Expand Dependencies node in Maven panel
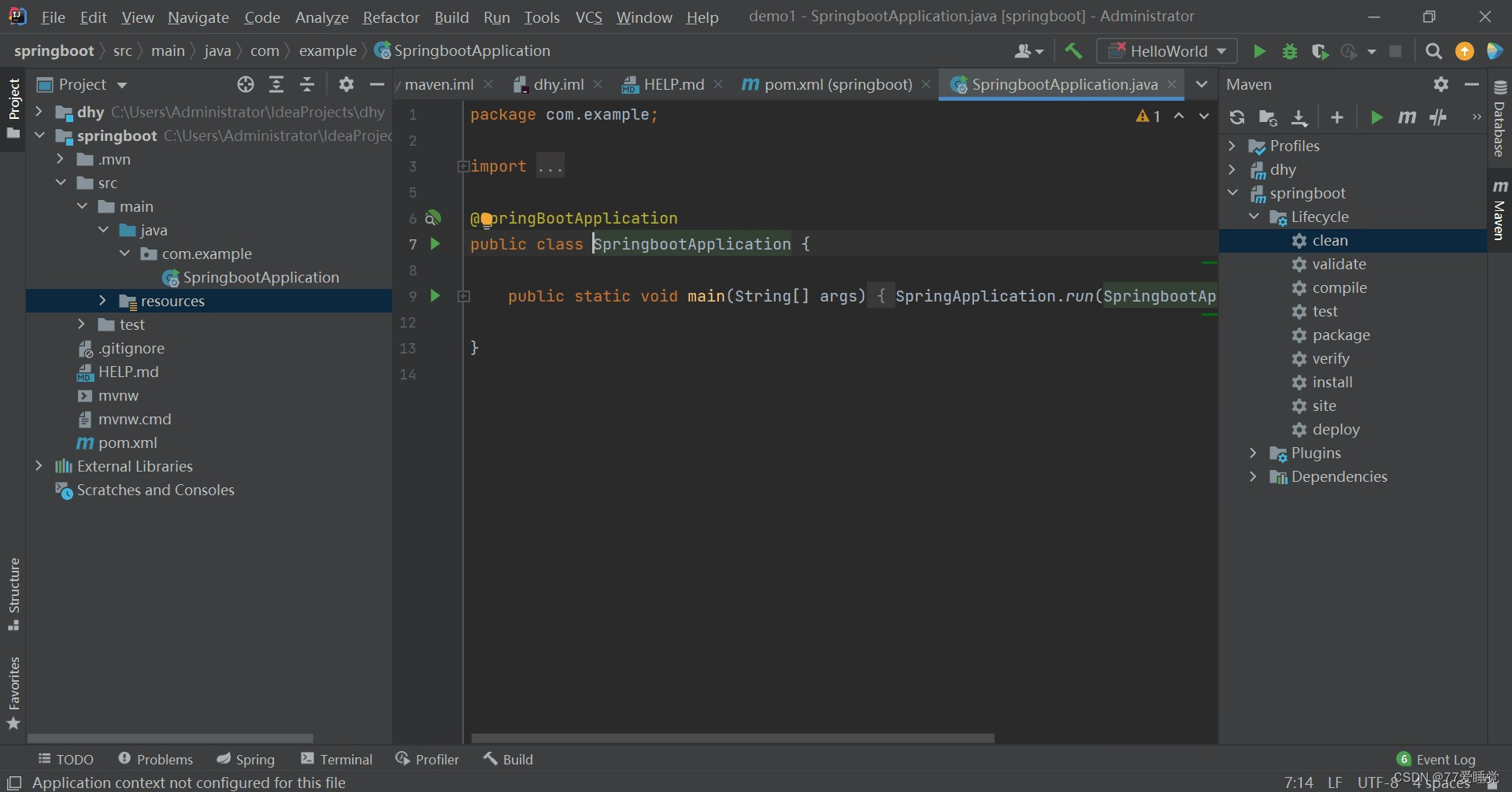 pyautogui.click(x=1254, y=476)
